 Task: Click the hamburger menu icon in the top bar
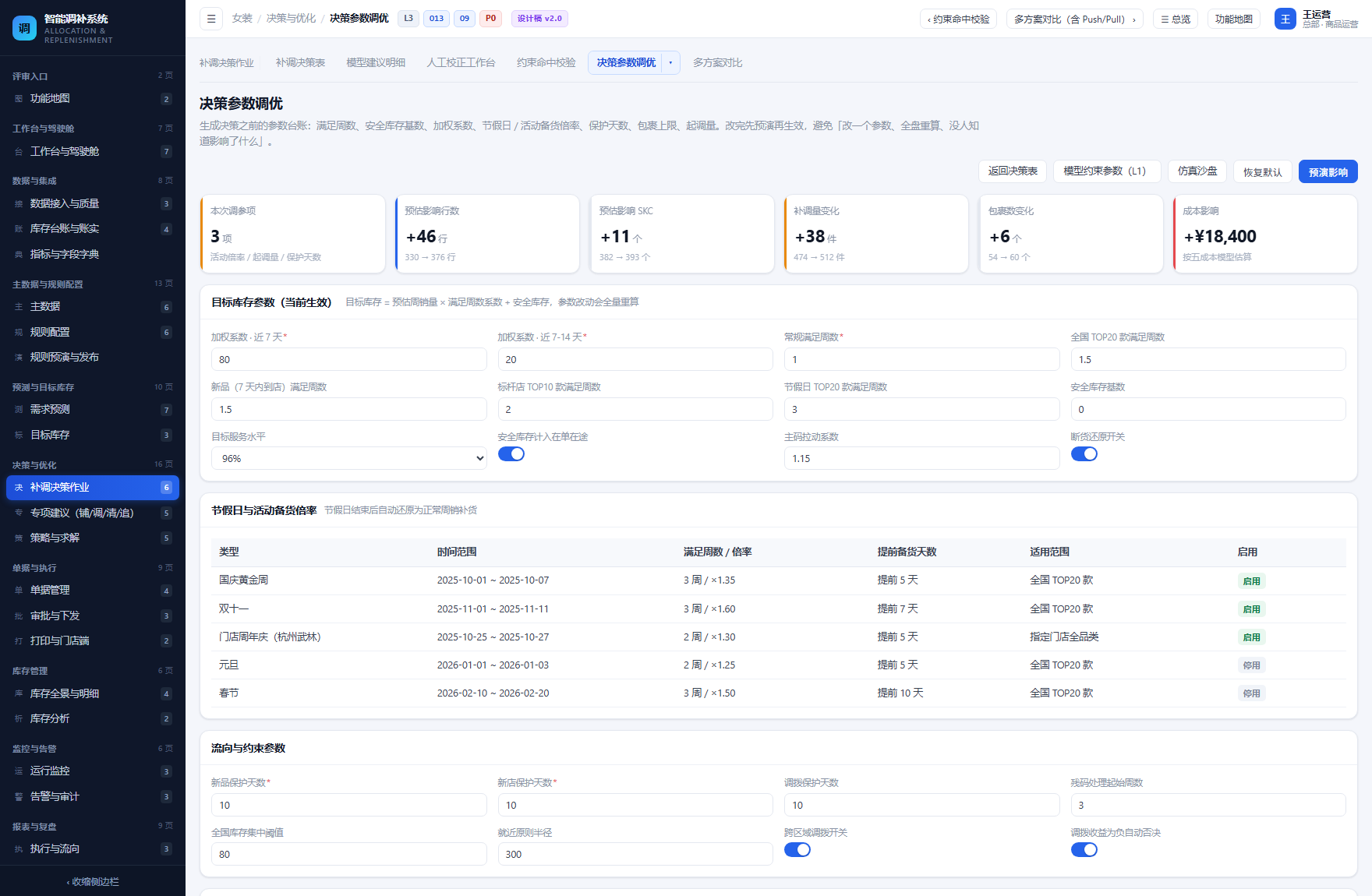tap(211, 19)
